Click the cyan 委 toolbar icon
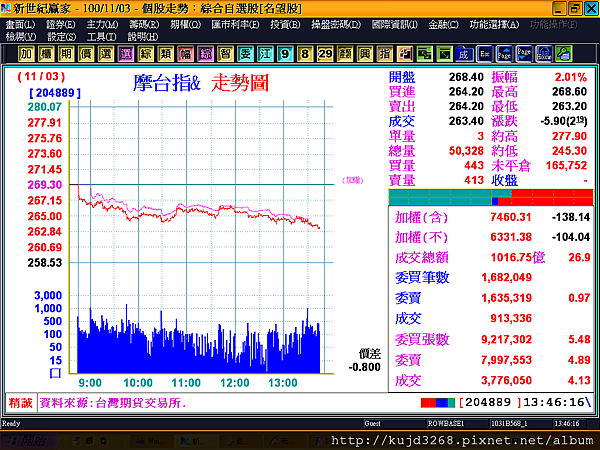The width and height of the screenshot is (600, 450). pos(245,54)
